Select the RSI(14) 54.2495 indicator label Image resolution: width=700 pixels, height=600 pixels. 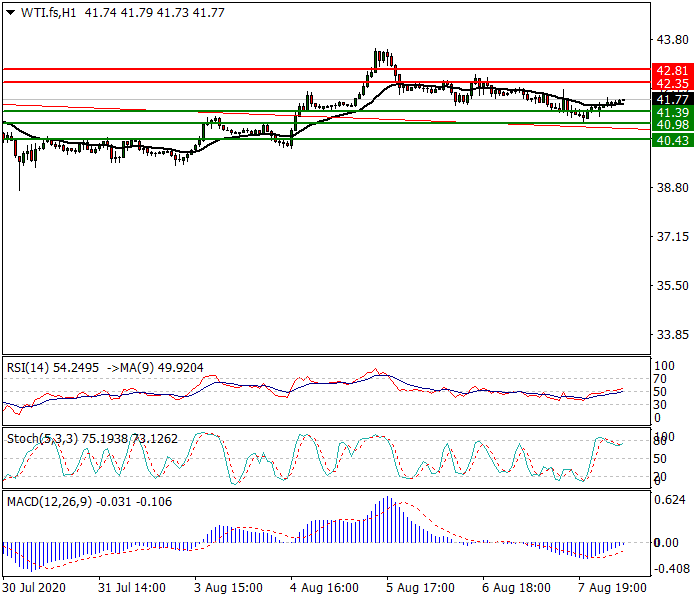(x=53, y=368)
